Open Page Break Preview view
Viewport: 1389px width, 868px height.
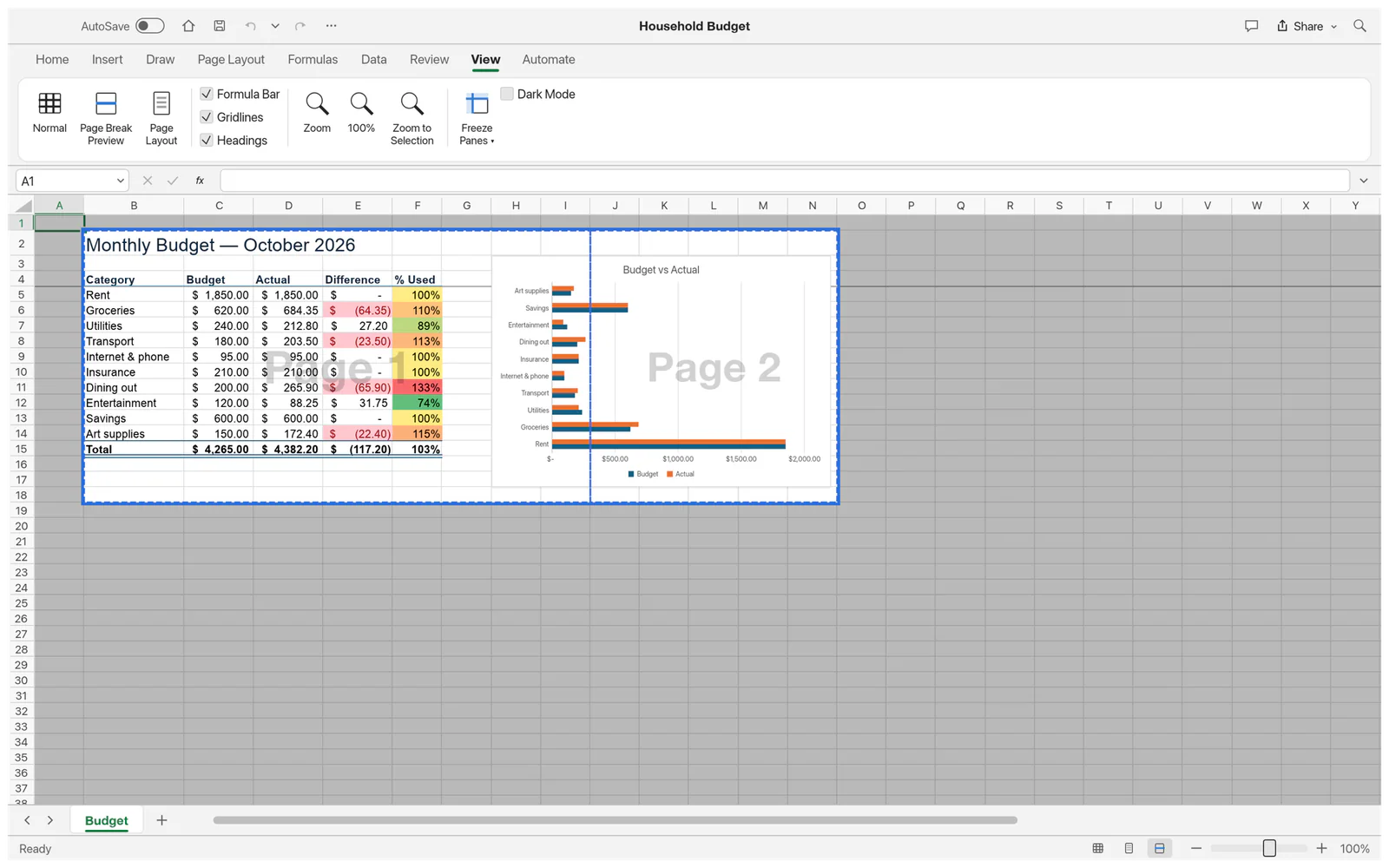click(x=106, y=118)
